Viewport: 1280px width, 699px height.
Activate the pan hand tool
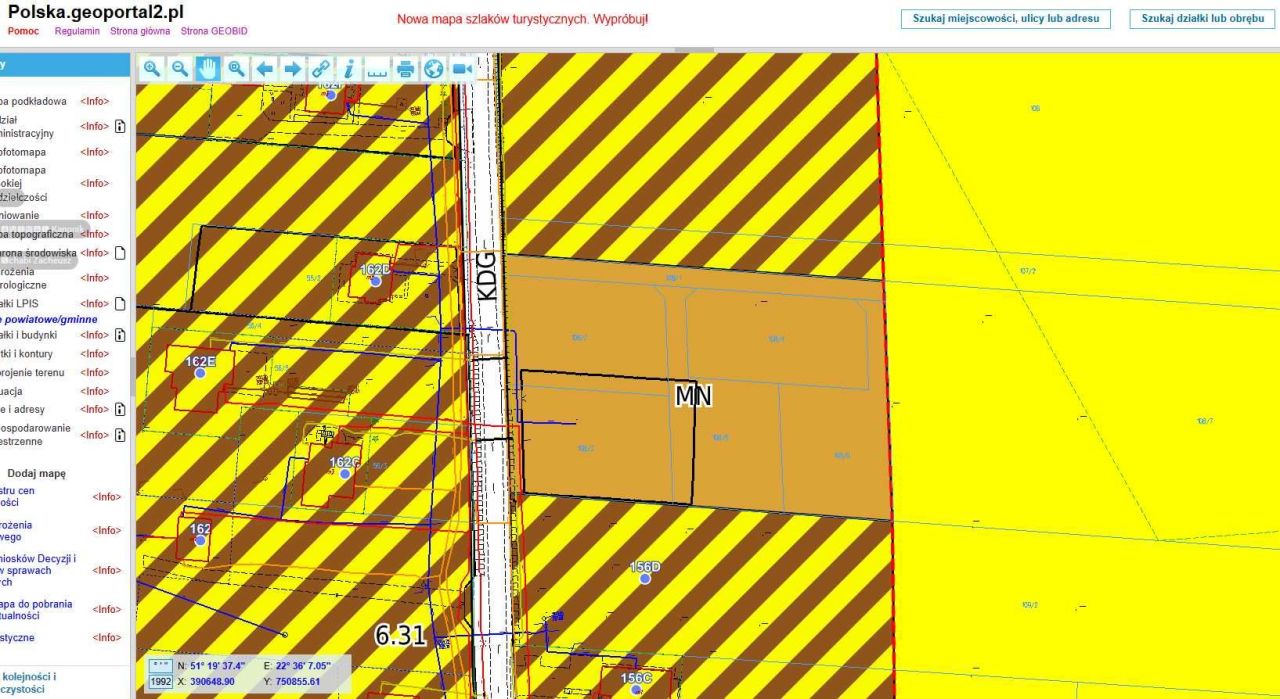point(208,68)
